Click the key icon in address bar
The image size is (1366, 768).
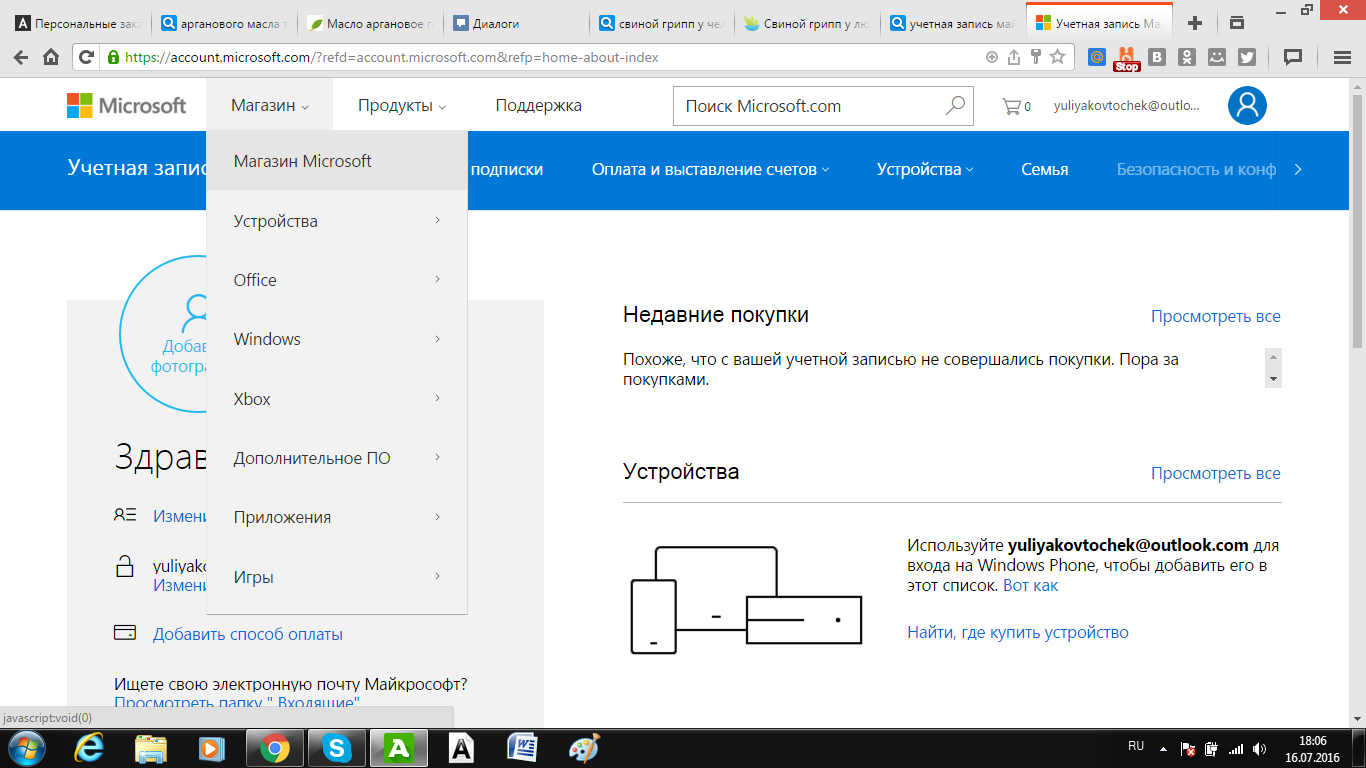(x=1036, y=57)
